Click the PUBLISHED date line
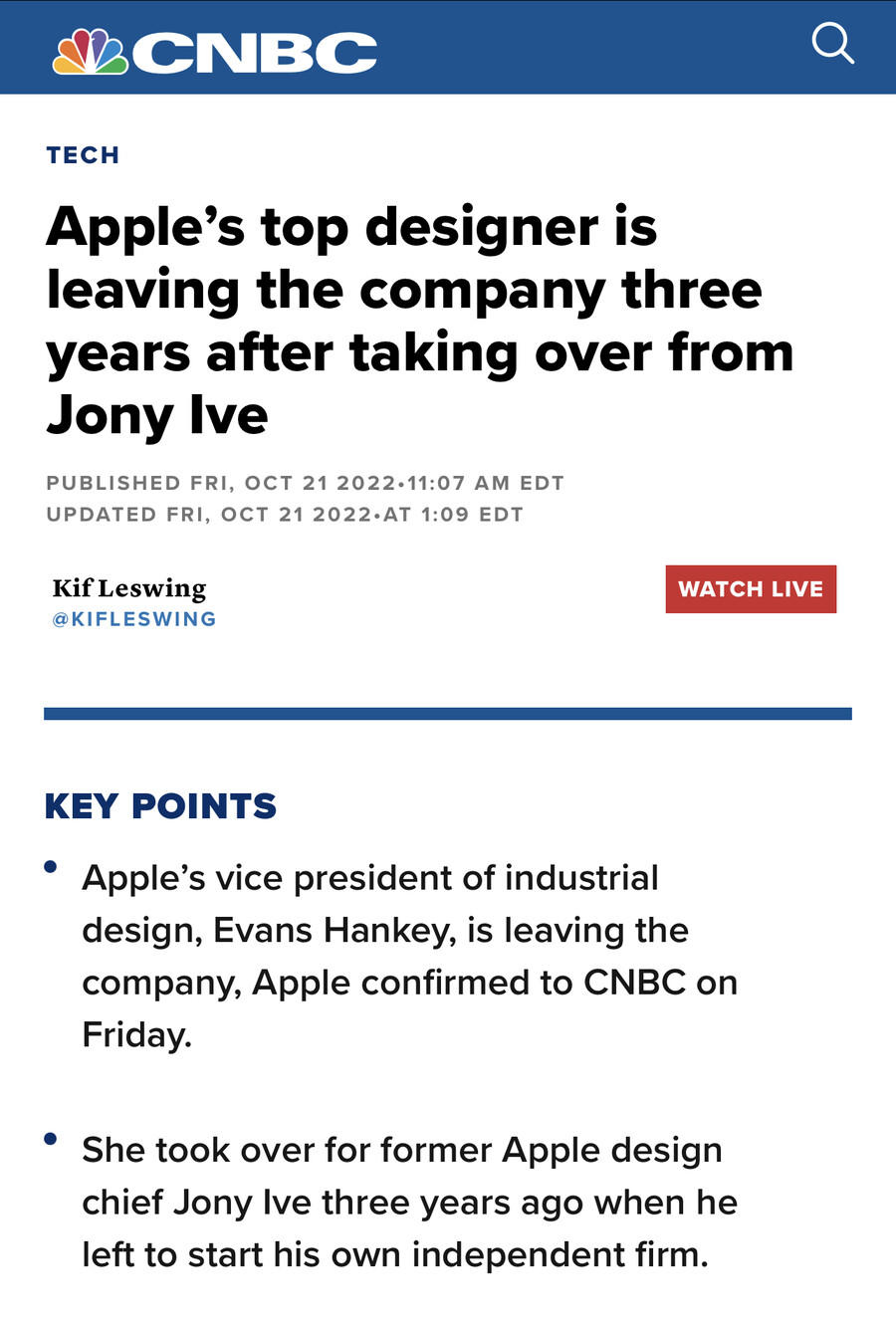896x1325 pixels. [305, 483]
